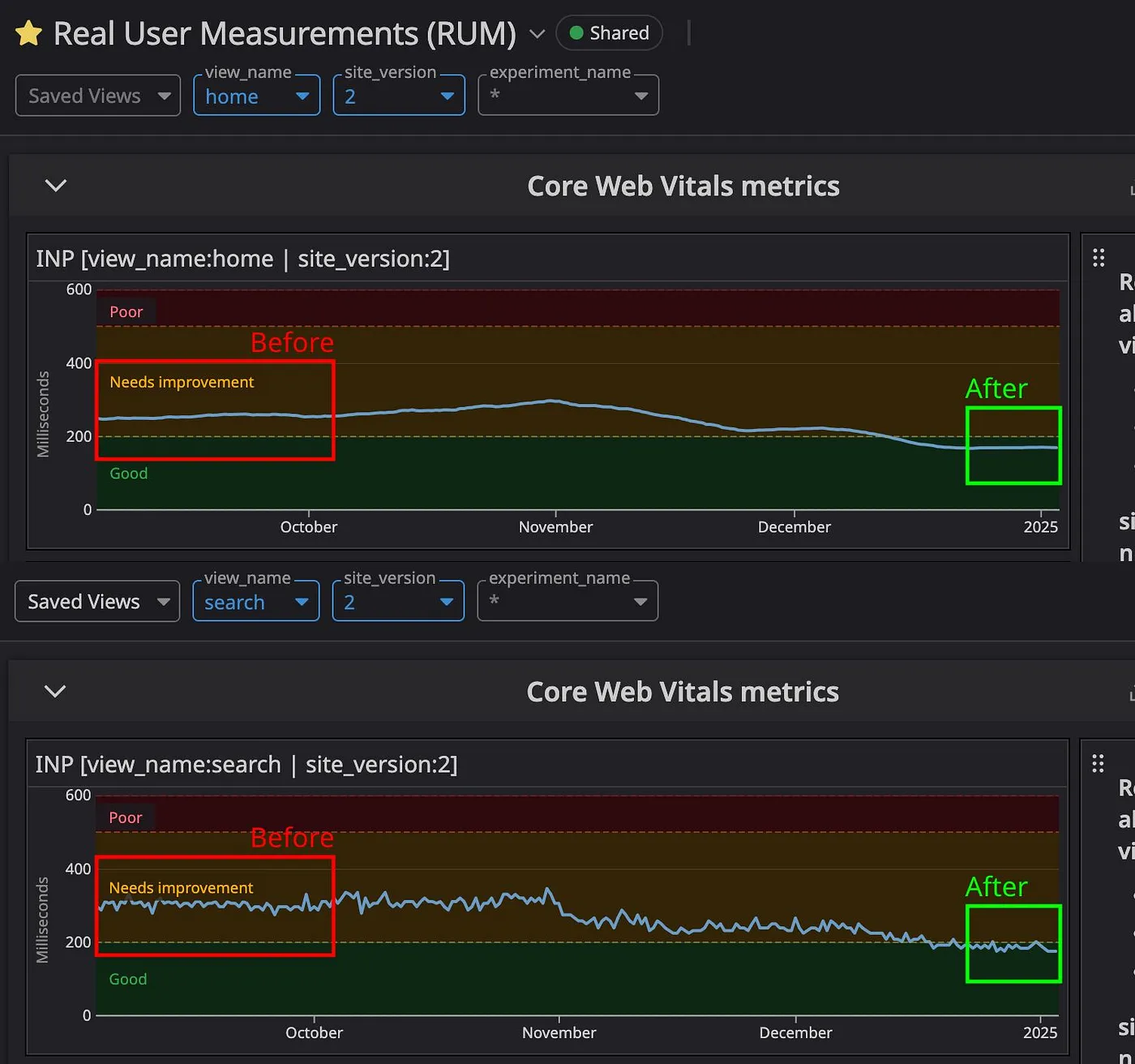Open the chevron beside the RUM dashboard title
The height and width of the screenshot is (1064, 1135).
coord(537,34)
